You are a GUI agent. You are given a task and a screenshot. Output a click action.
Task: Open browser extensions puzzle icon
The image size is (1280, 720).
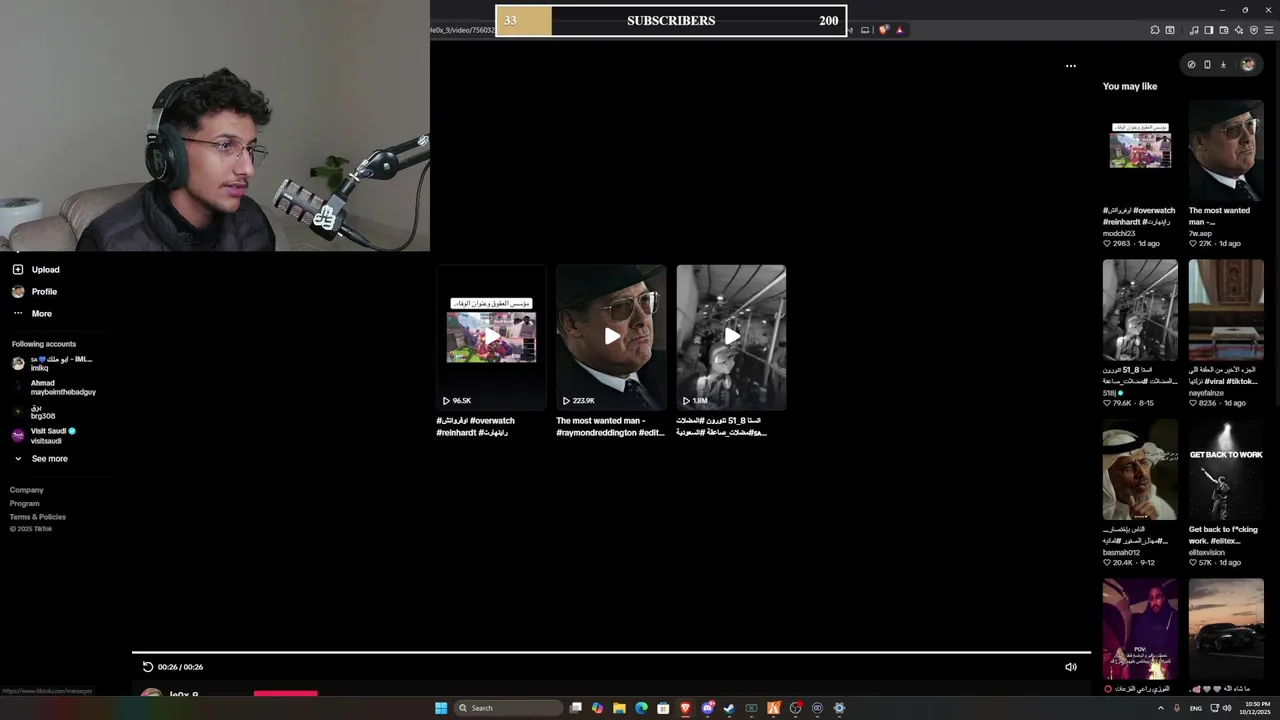pos(1155,30)
